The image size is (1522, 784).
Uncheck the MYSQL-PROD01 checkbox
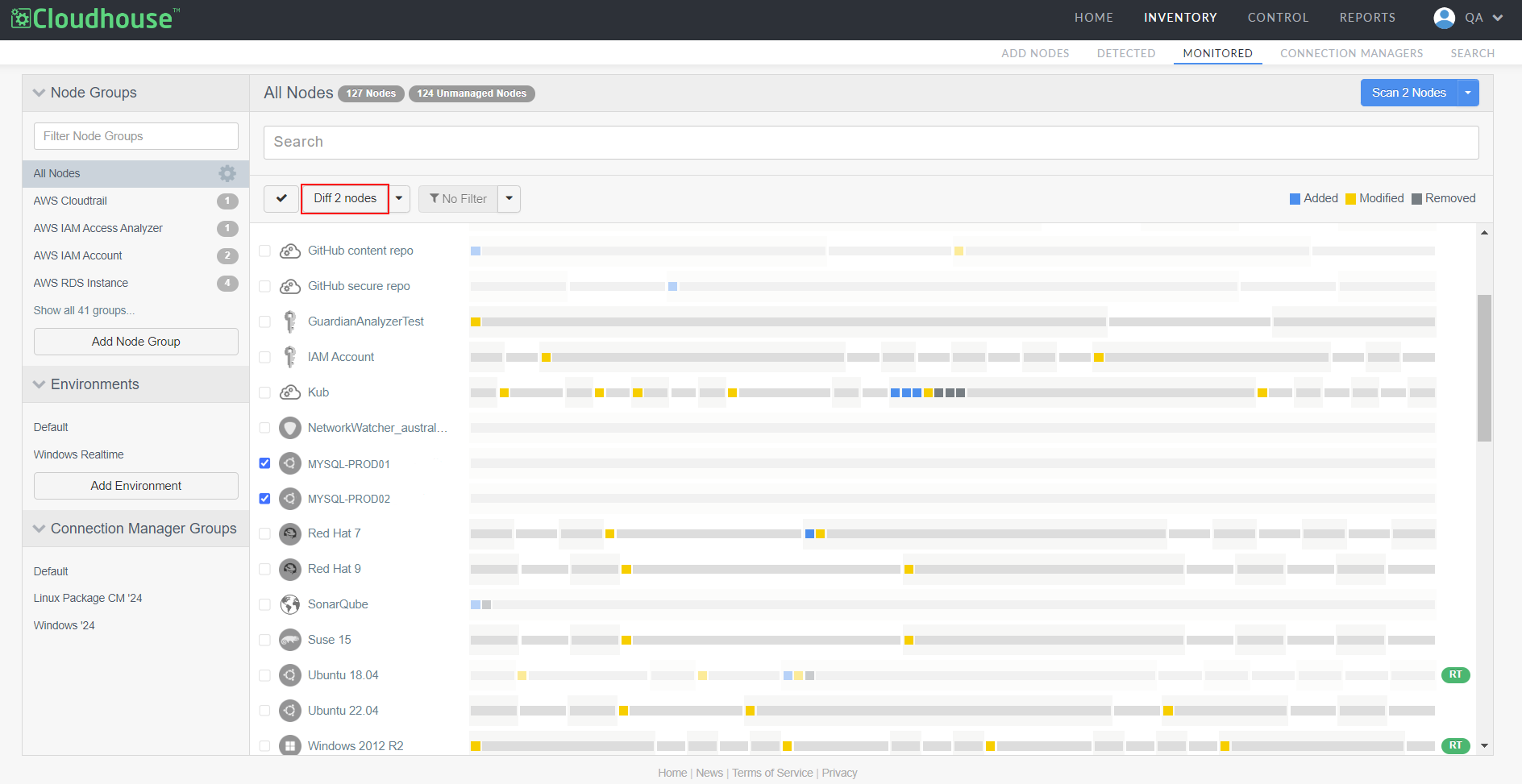pyautogui.click(x=264, y=463)
